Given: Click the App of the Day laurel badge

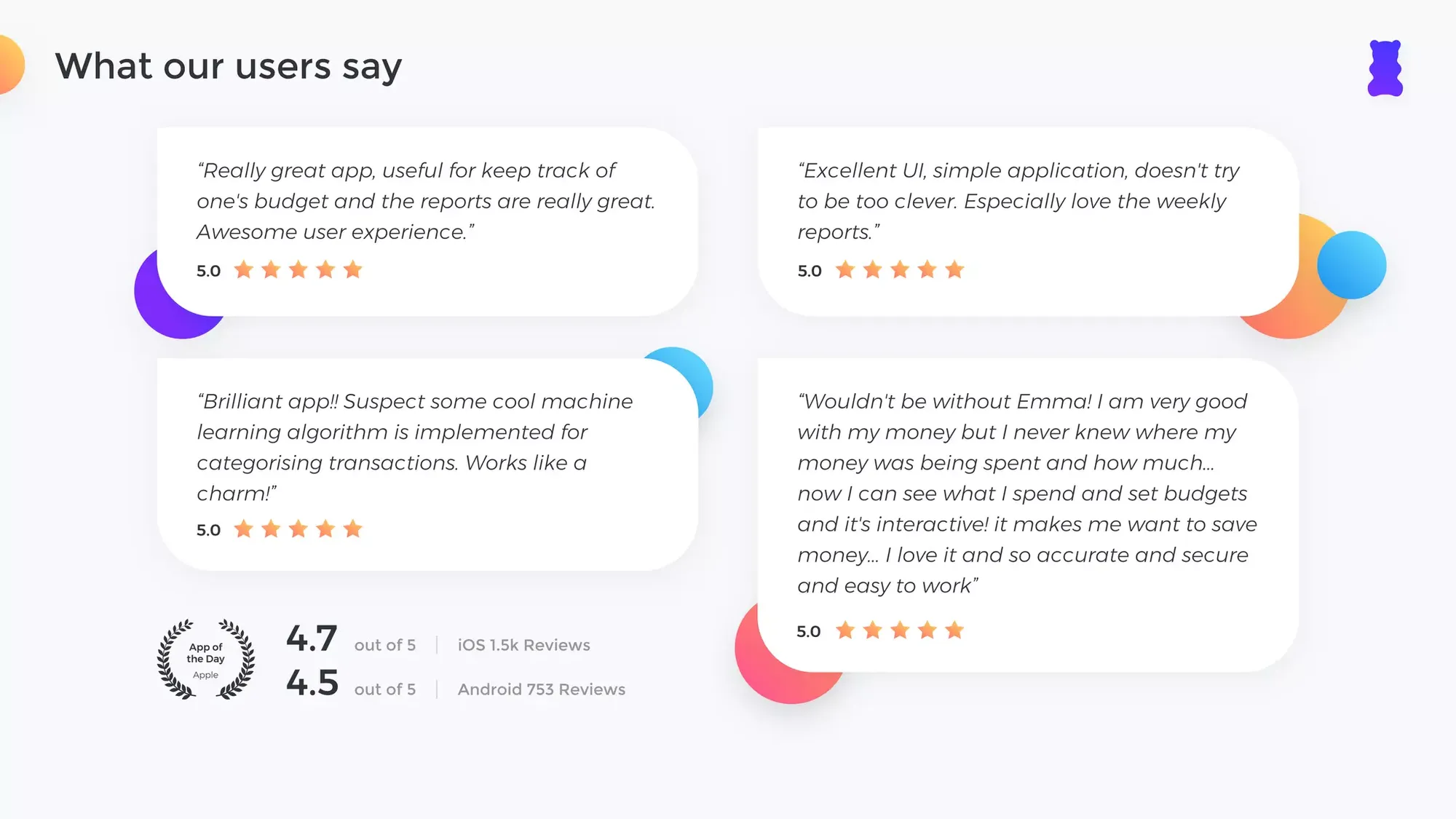Looking at the screenshot, I should point(206,660).
